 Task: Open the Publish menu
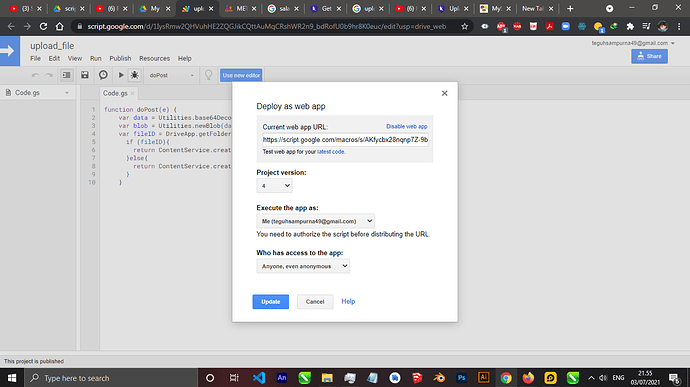click(x=120, y=58)
